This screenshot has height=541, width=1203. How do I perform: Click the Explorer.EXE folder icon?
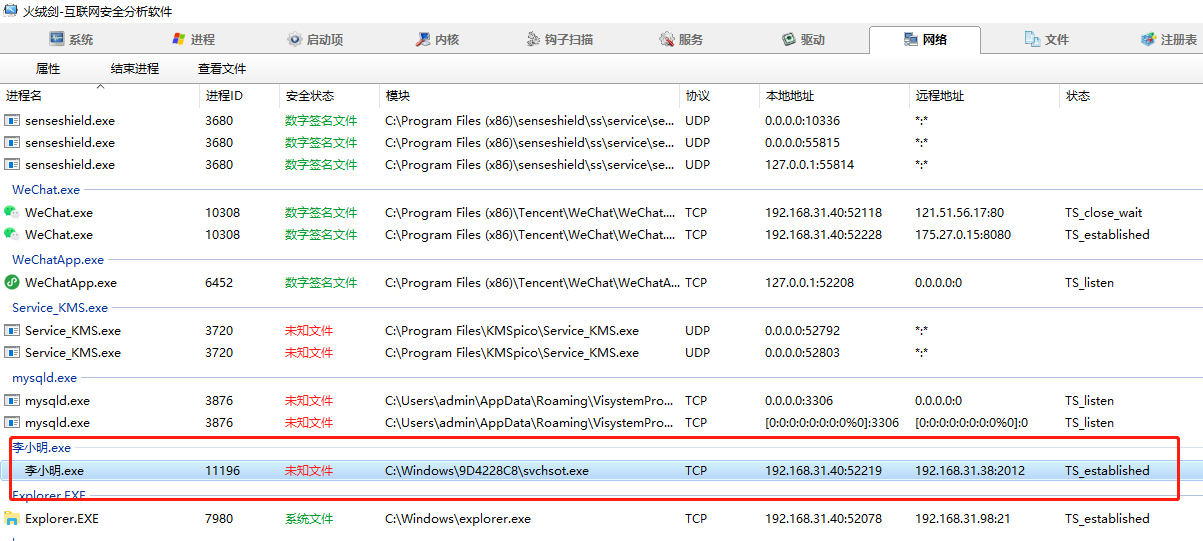12,518
